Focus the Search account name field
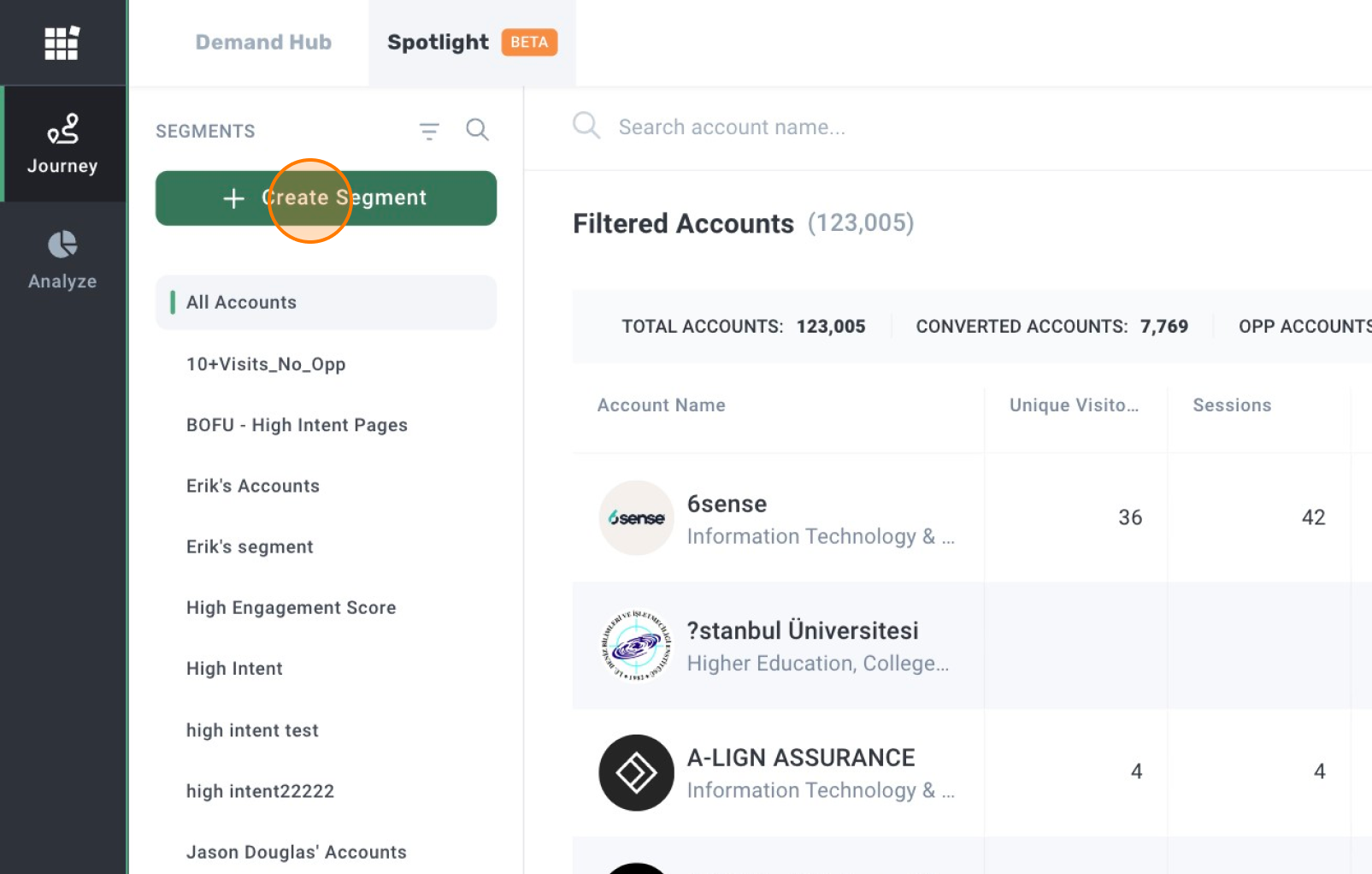Viewport: 1372px width, 874px height. point(732,127)
